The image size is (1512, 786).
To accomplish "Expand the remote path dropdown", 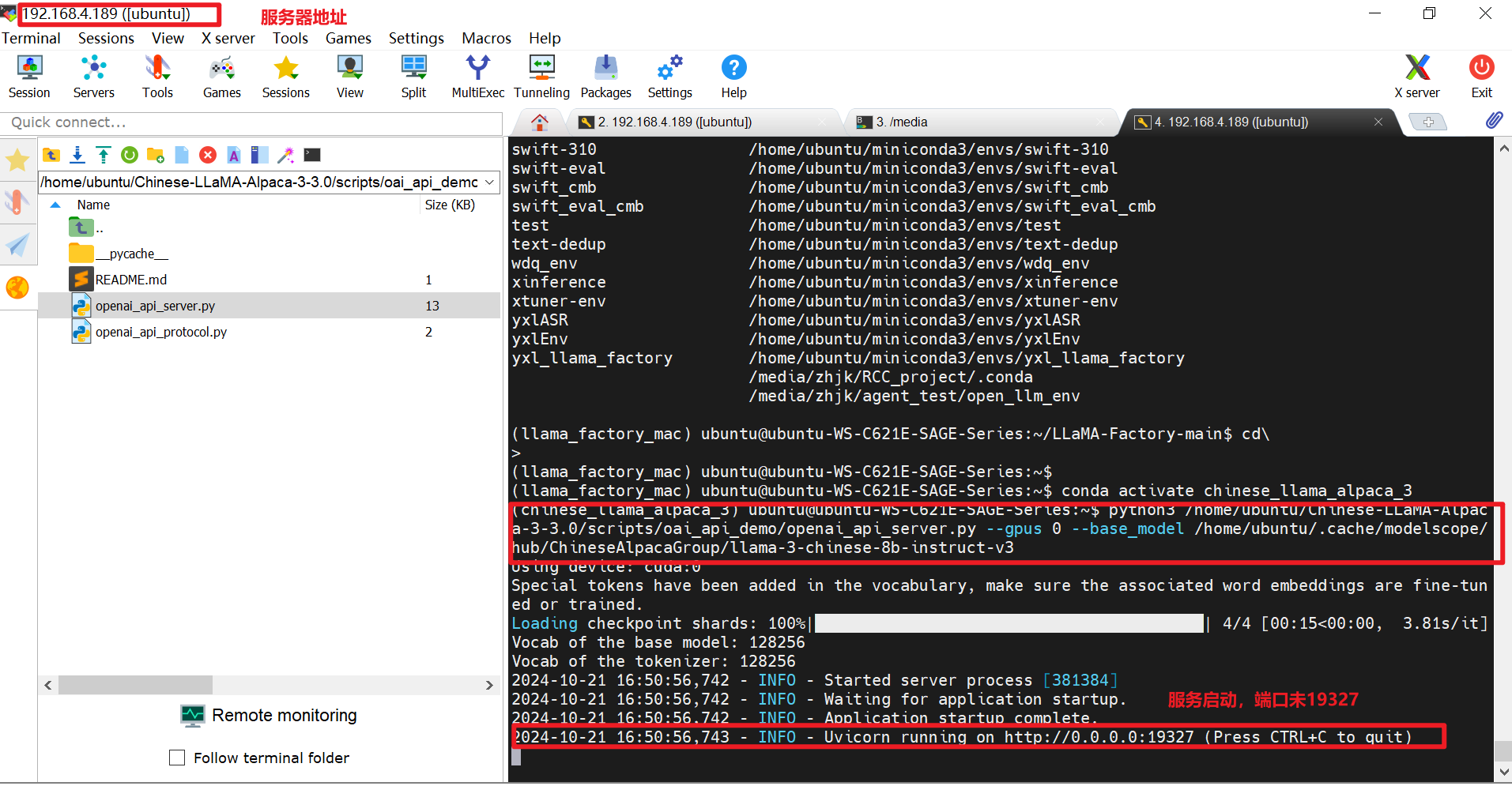I will [x=490, y=182].
